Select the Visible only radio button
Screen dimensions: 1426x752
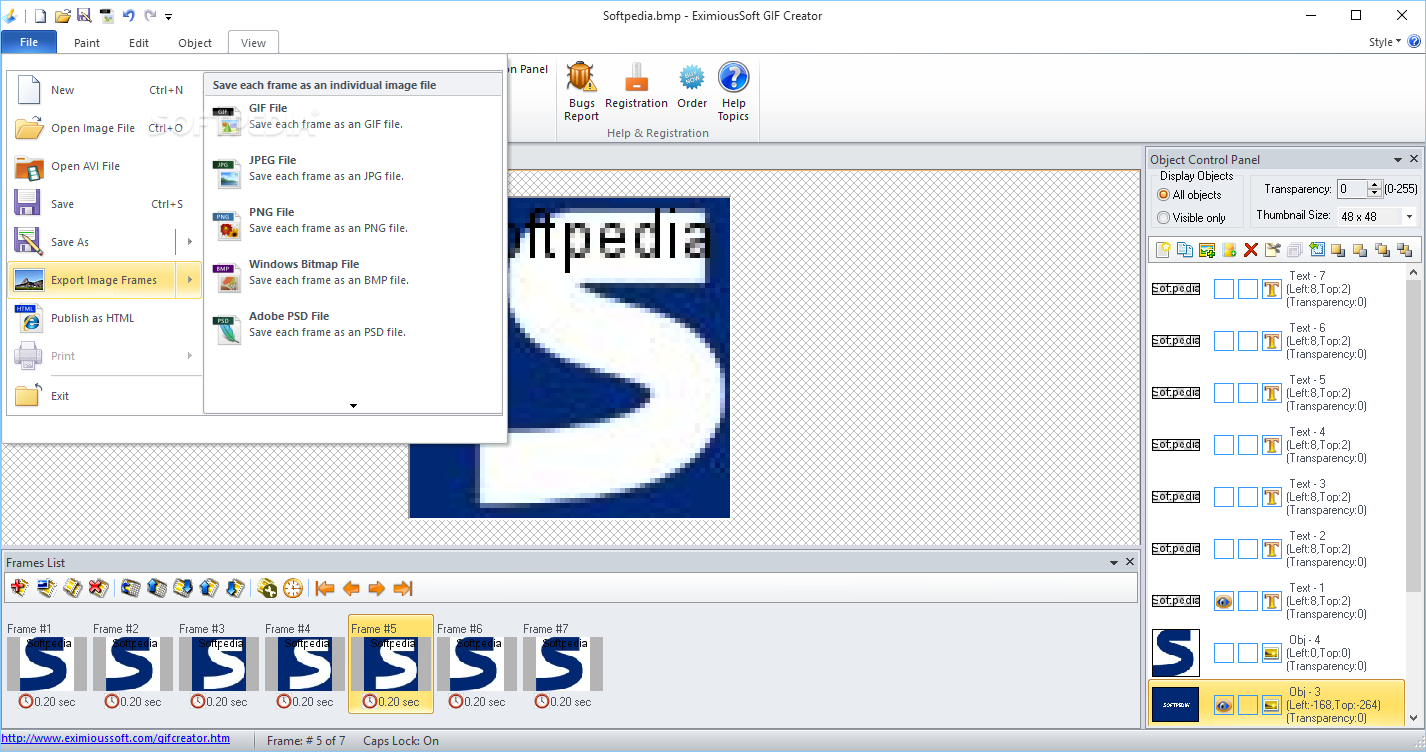[x=1163, y=218]
